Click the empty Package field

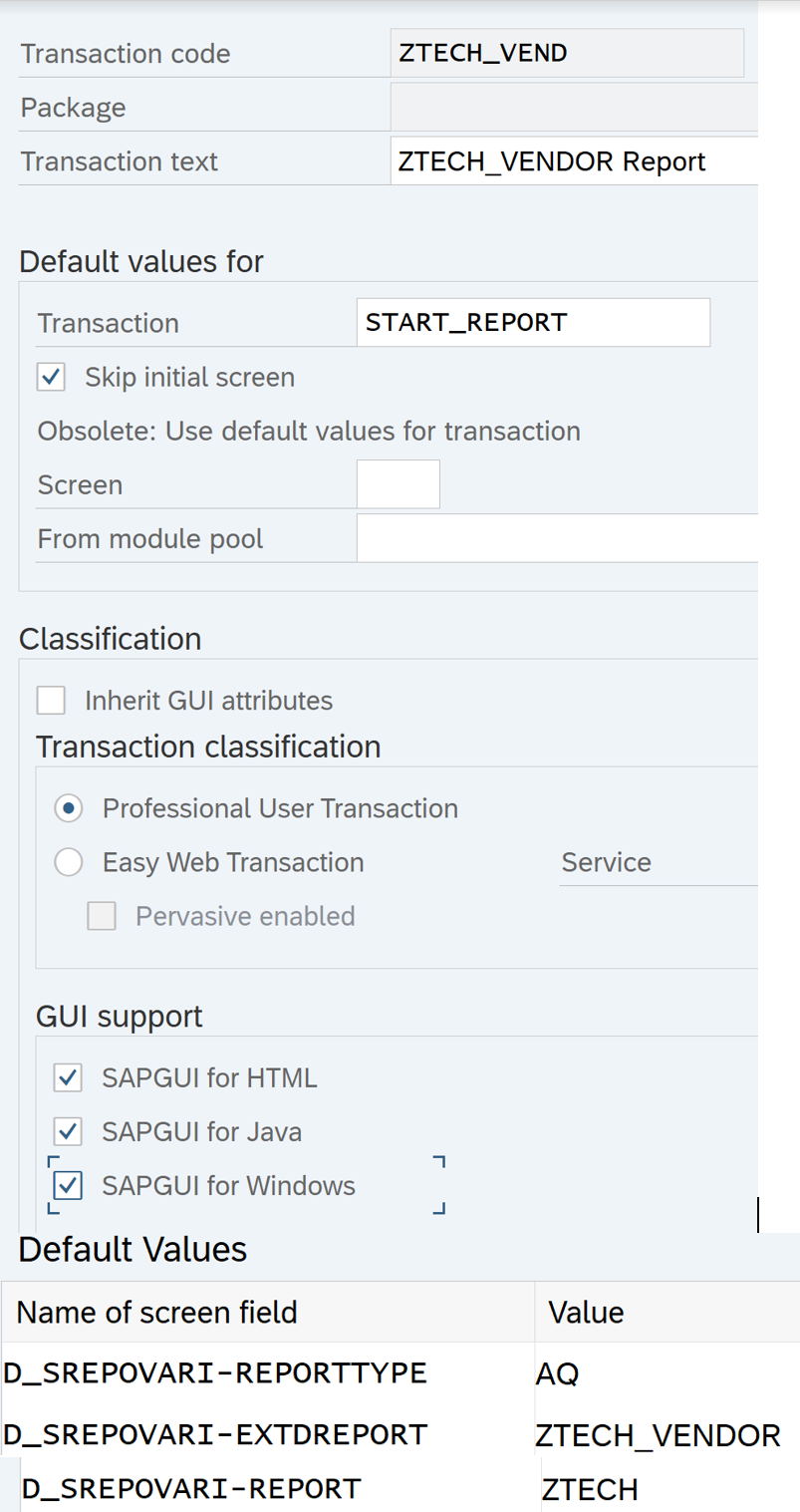[573, 107]
